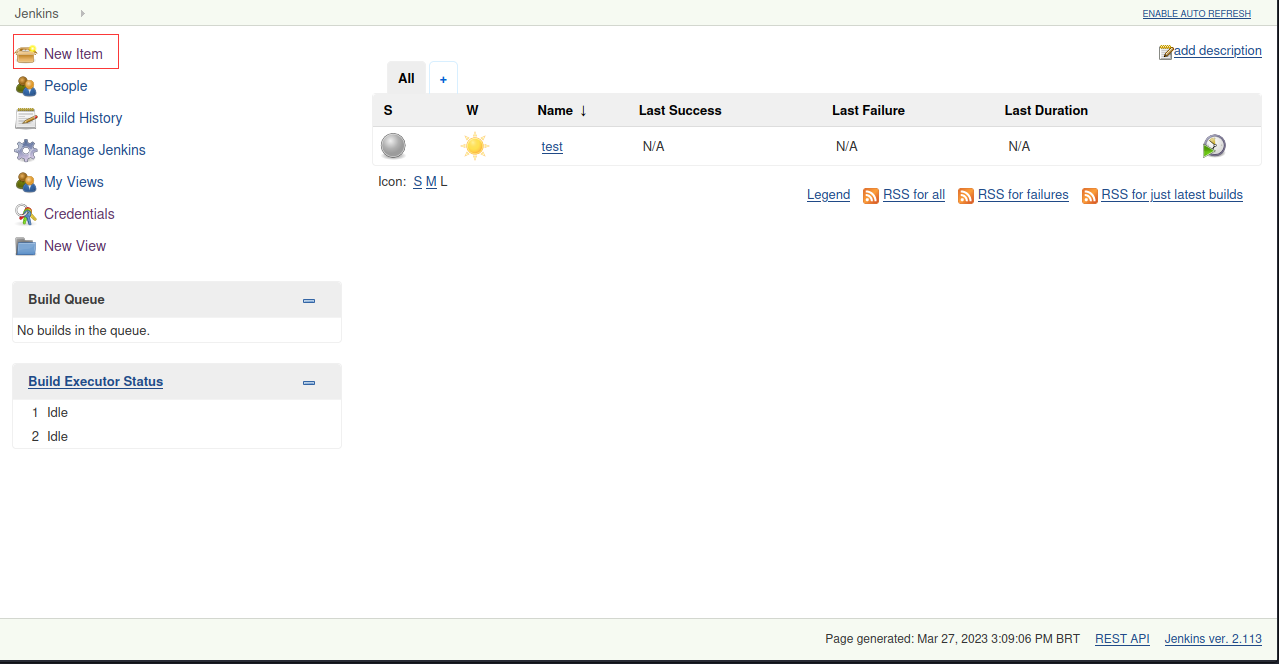The width and height of the screenshot is (1279, 664).
Task: Open the test job link
Action: [552, 146]
